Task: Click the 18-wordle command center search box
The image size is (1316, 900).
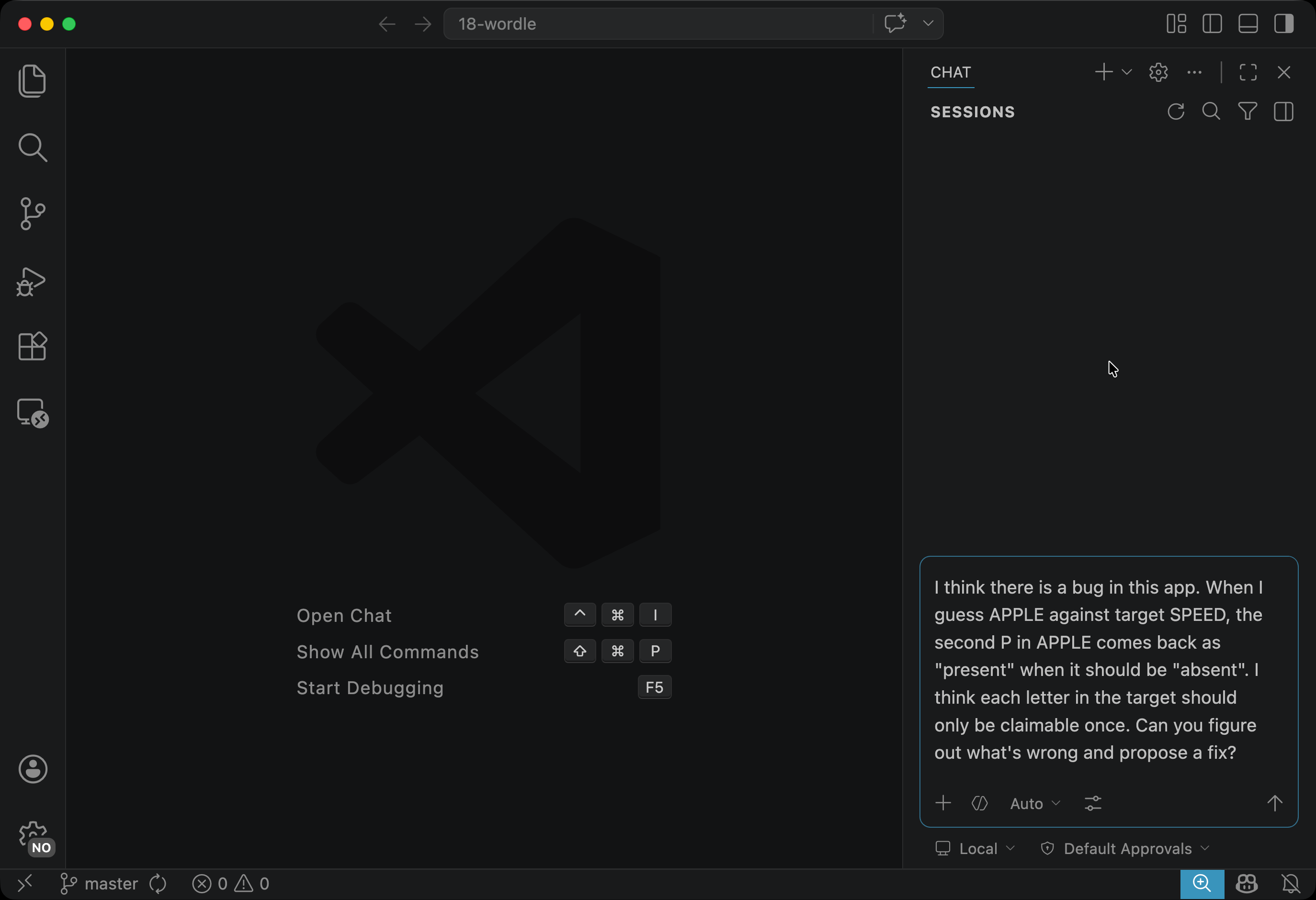Action: pyautogui.click(x=658, y=24)
